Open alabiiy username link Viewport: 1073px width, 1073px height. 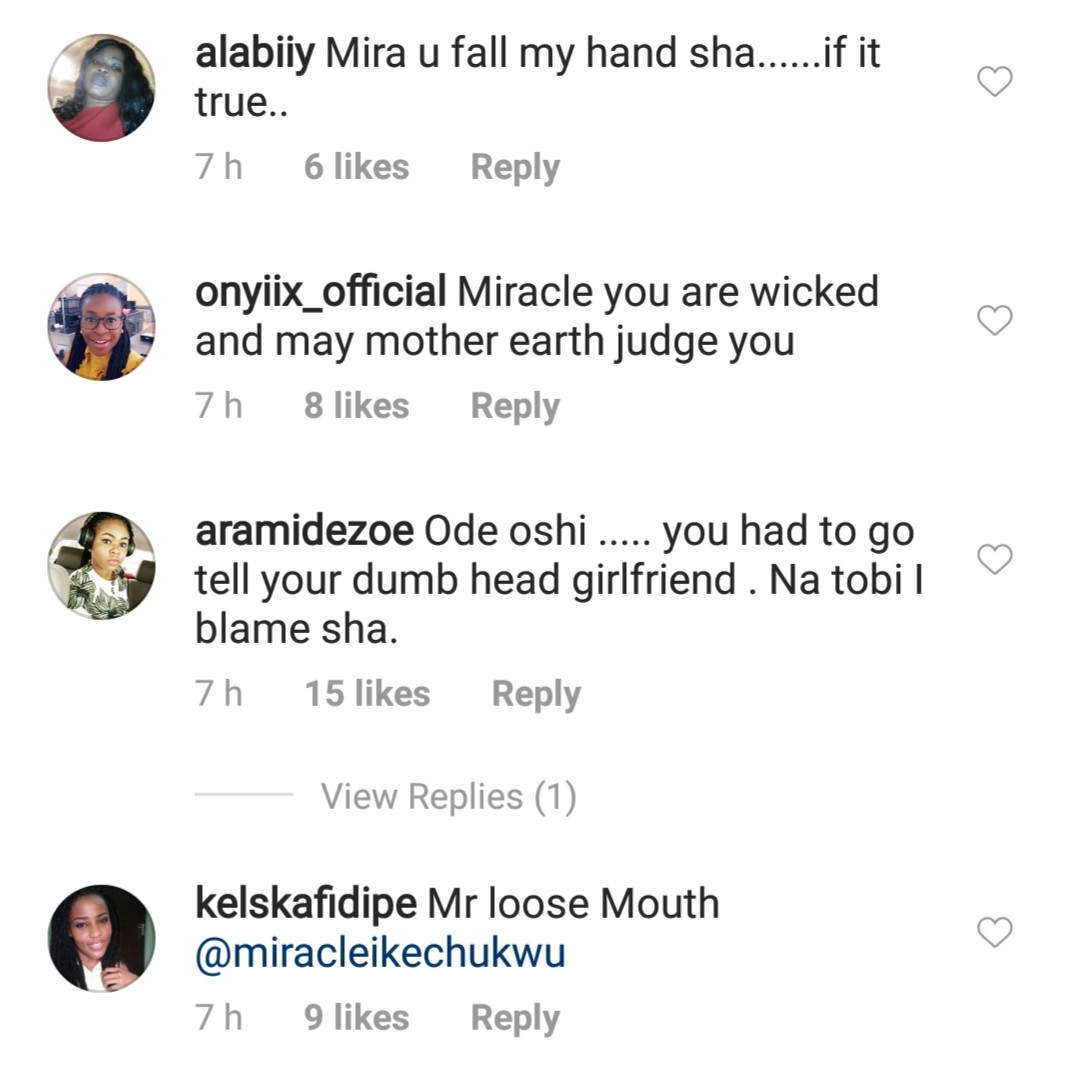point(255,54)
